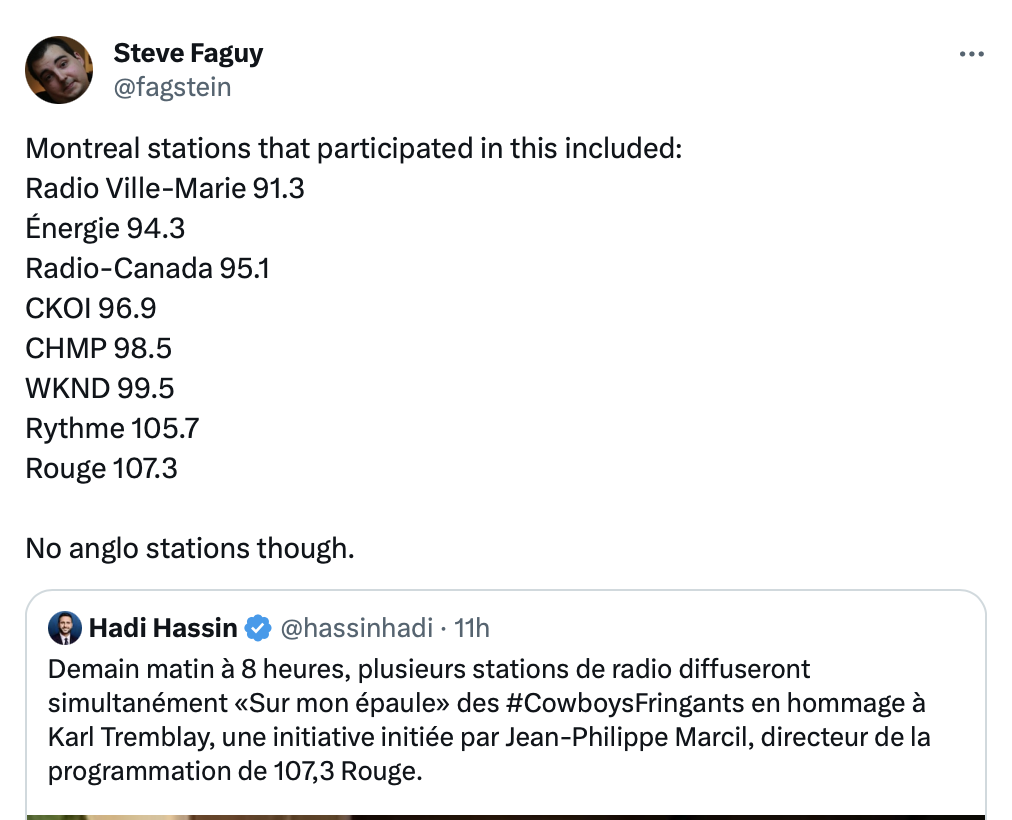The height and width of the screenshot is (820, 1012).
Task: Click the 'WKND 99.5' line
Action: (100, 388)
